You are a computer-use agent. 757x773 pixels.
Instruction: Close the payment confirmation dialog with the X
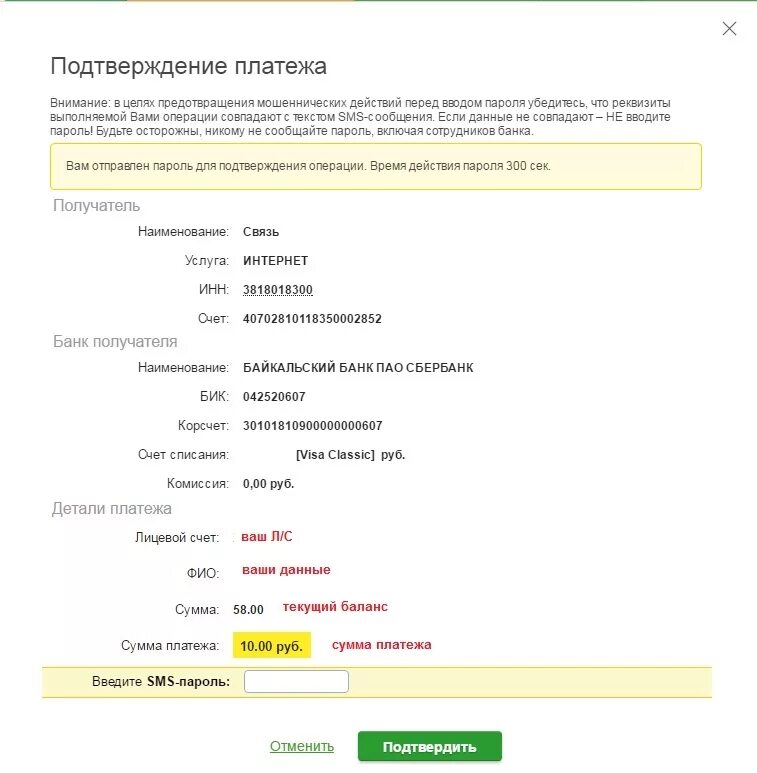(729, 29)
